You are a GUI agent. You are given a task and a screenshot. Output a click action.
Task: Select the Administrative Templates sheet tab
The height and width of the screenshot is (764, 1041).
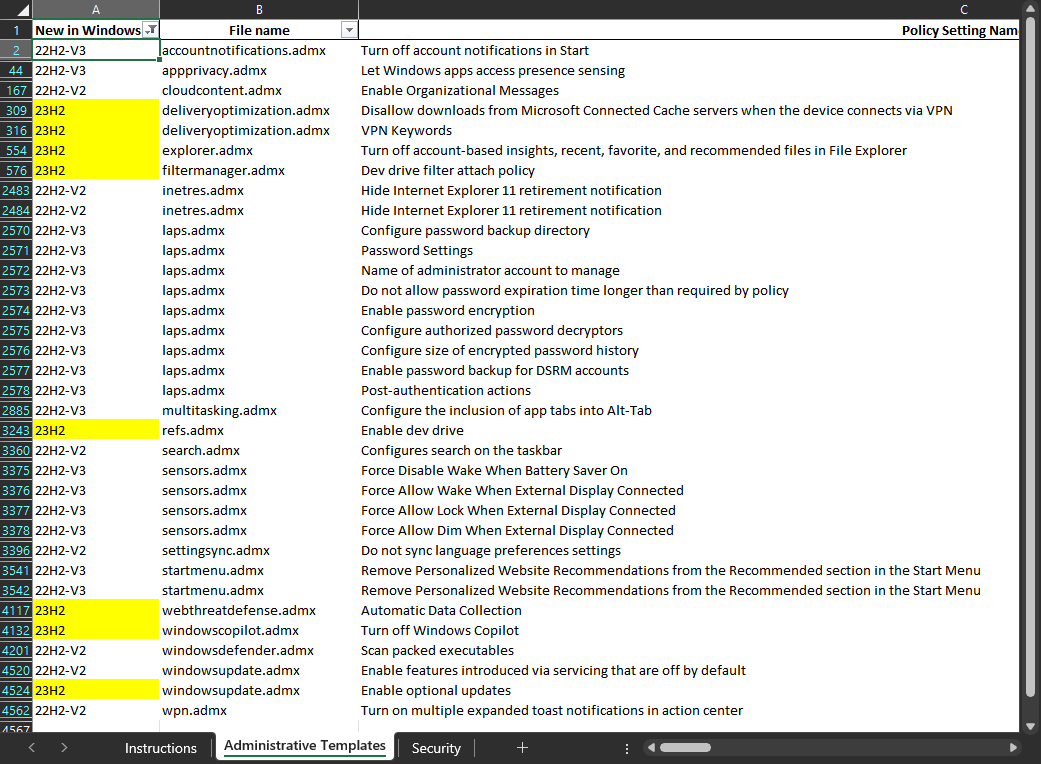(x=305, y=746)
